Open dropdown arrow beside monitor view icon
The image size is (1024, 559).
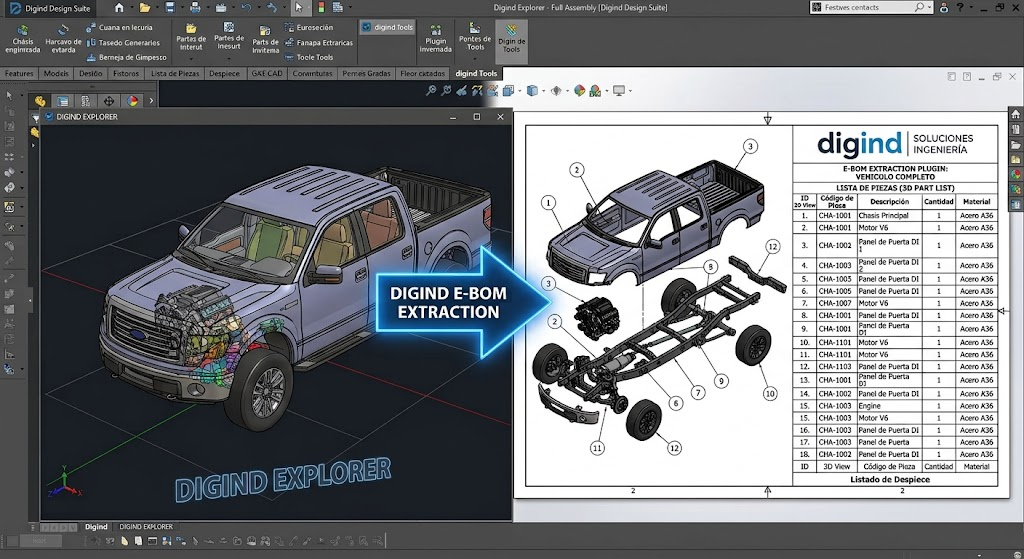(x=630, y=91)
